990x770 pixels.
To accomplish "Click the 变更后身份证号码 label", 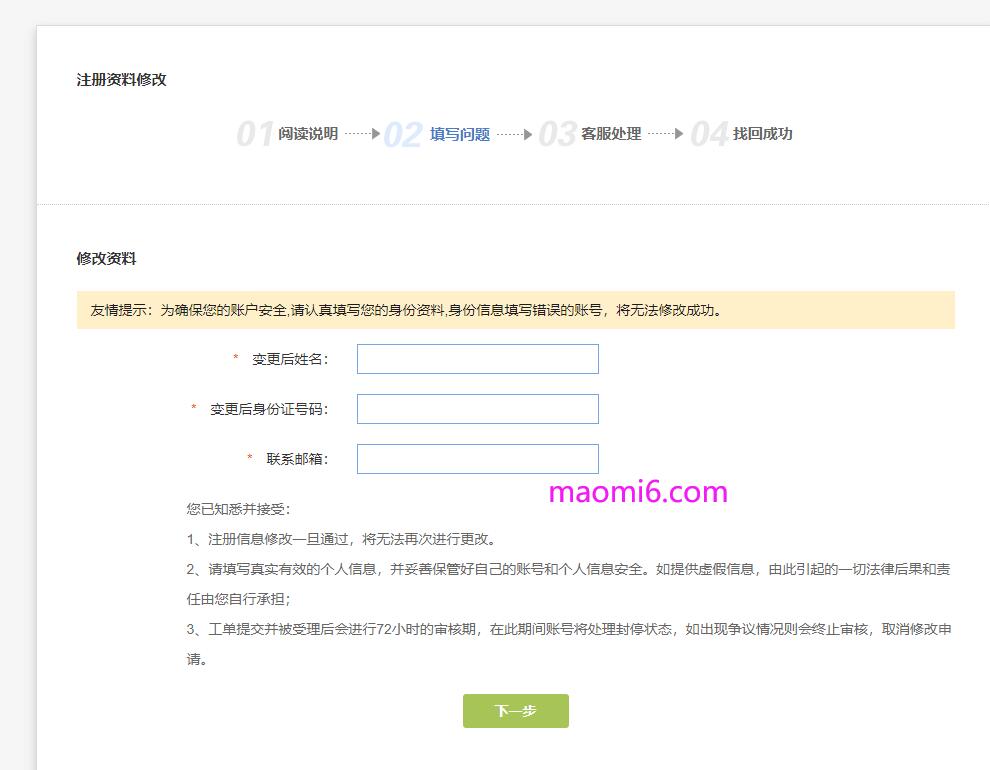I will point(270,409).
